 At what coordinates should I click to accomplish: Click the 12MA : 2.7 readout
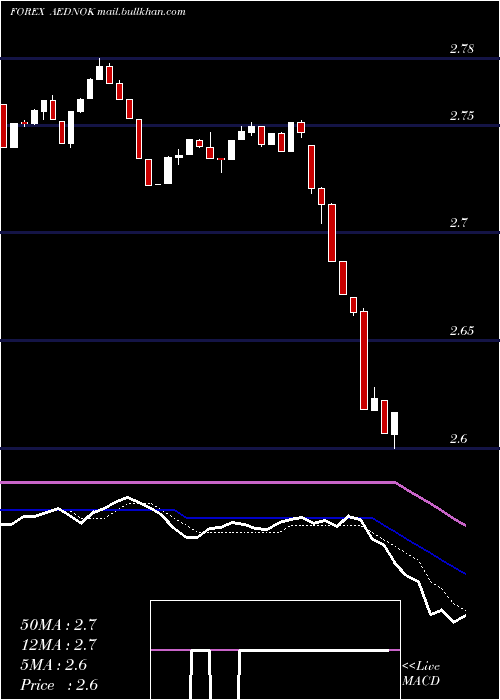pyautogui.click(x=58, y=645)
